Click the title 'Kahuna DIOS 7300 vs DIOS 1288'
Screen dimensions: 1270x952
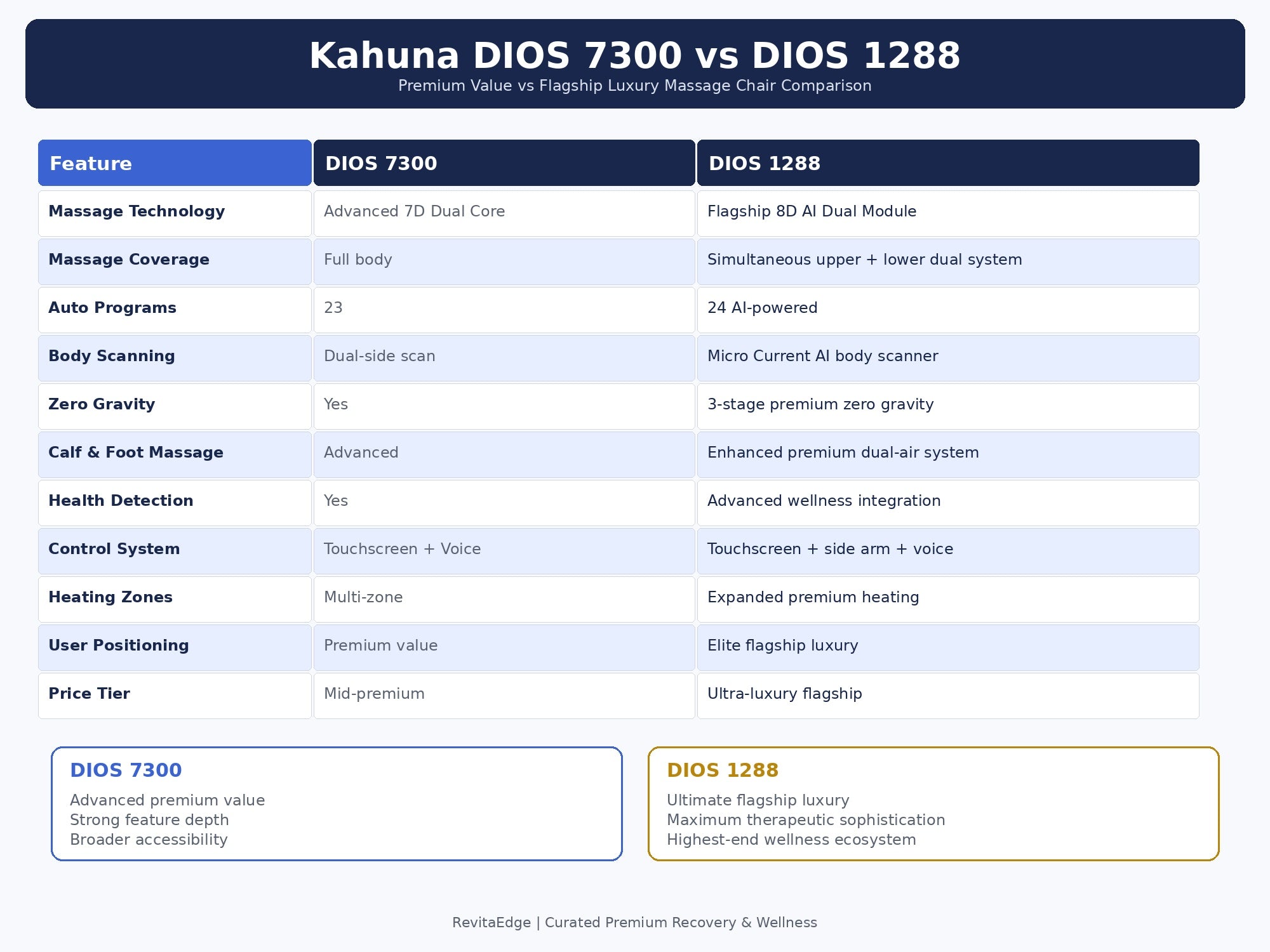[x=635, y=55]
